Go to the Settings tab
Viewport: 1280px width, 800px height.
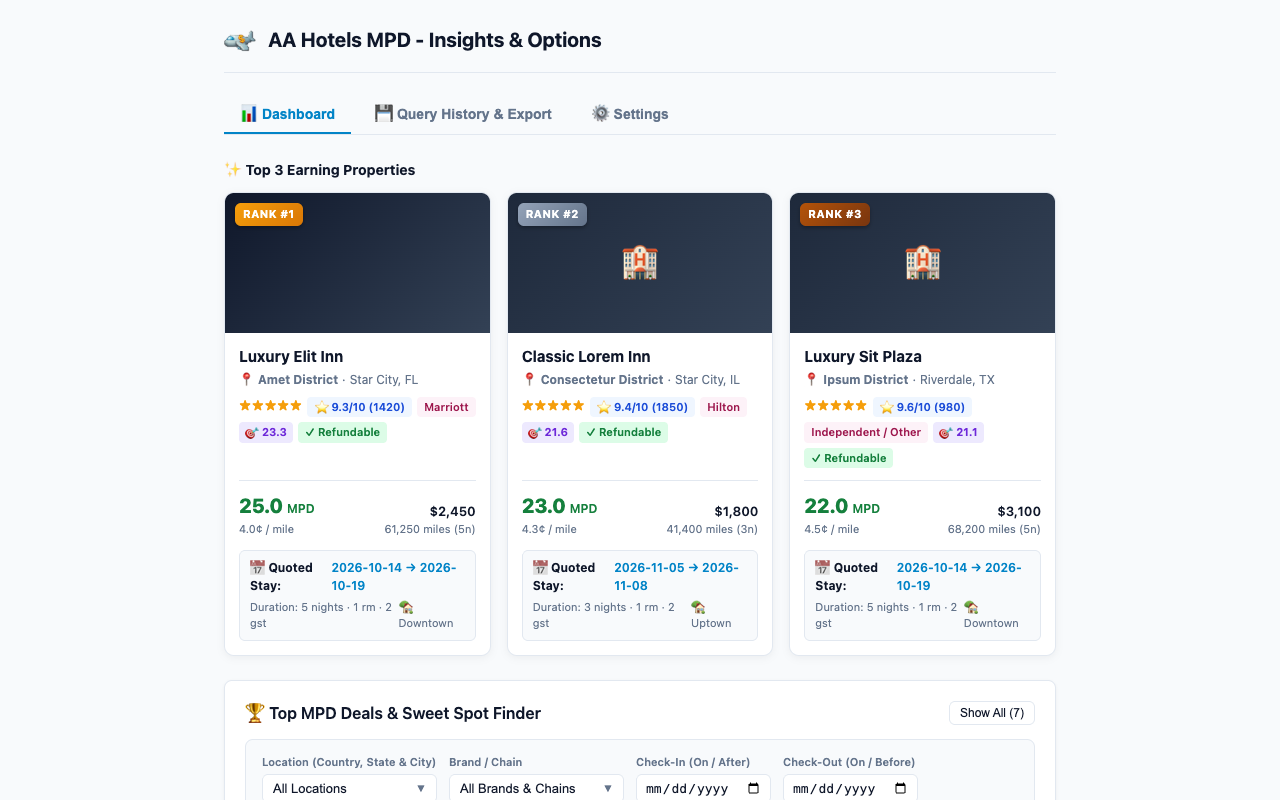[630, 114]
